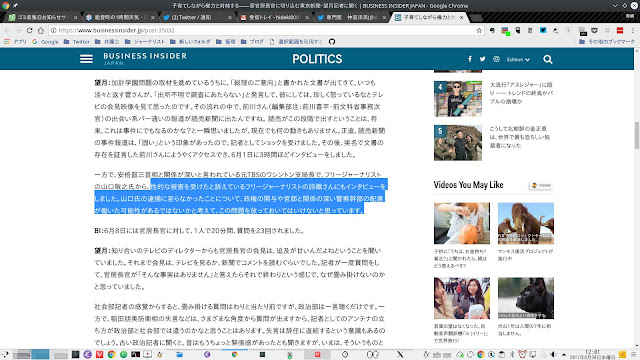640x360 pixels.
Task: Click the browser forward arrow
Action: click(x=18, y=30)
